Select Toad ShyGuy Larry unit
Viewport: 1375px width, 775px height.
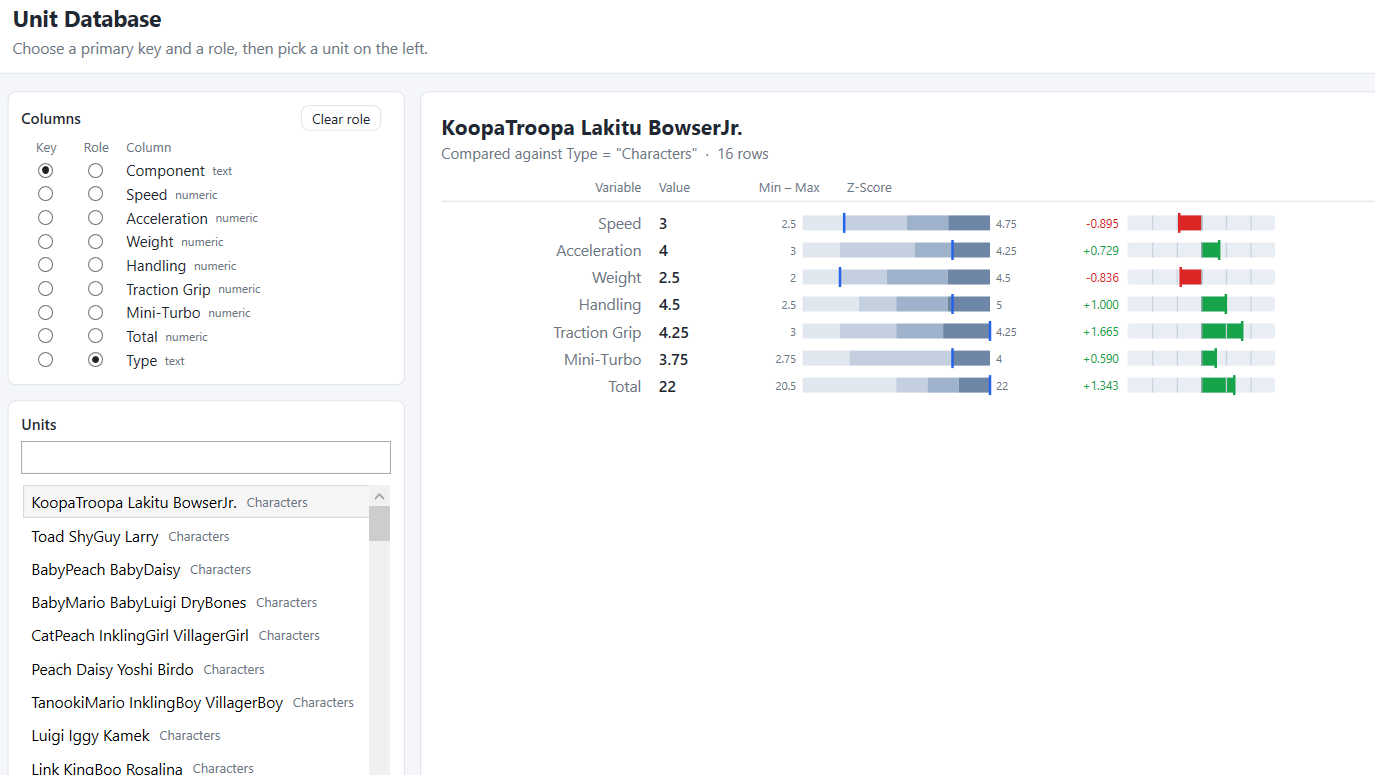pyautogui.click(x=196, y=536)
